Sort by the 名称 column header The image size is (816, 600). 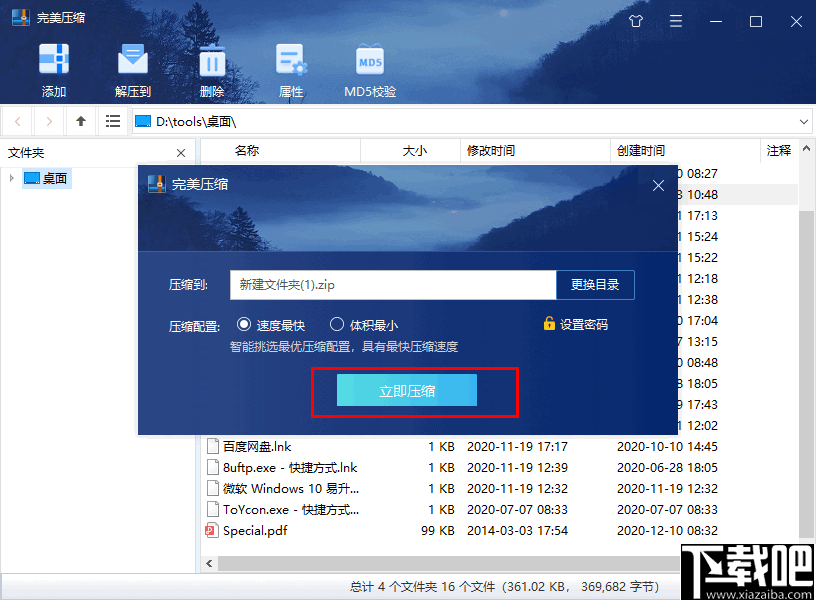coord(247,151)
